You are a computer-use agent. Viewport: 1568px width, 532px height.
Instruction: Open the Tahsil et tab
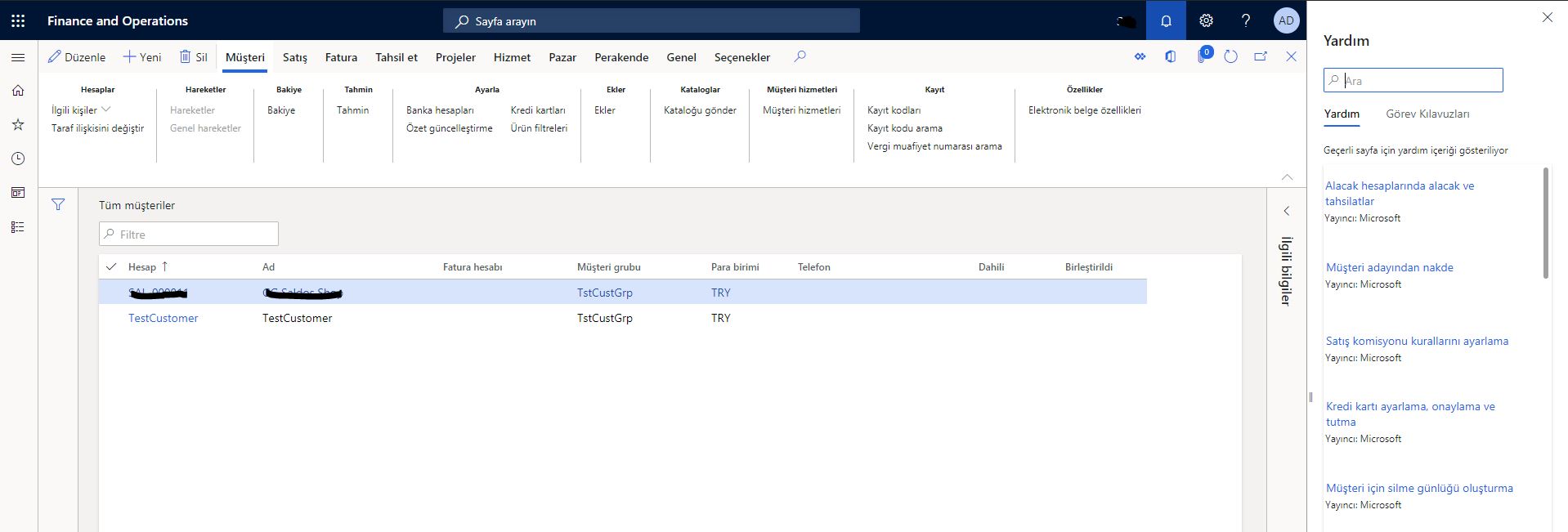[x=396, y=57]
